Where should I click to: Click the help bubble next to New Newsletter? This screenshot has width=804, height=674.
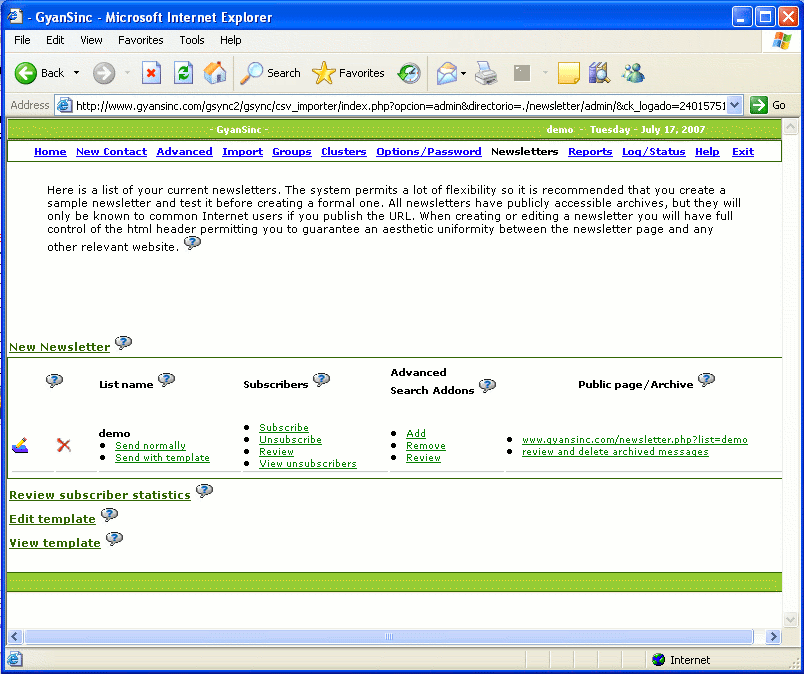(x=123, y=343)
